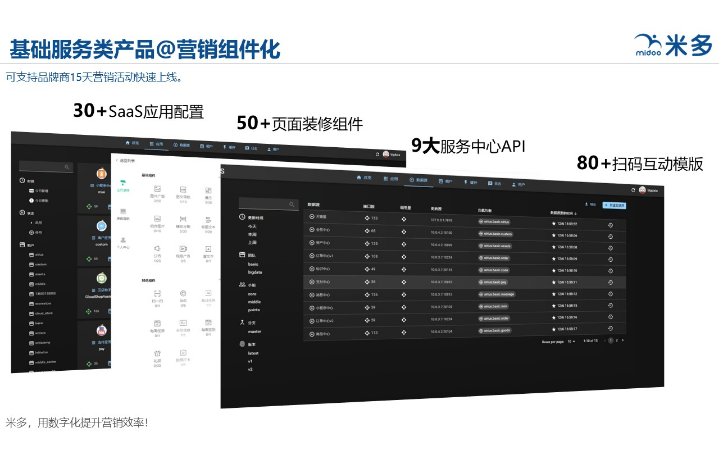Open the second top navigation tab in the front window

[x=391, y=179]
